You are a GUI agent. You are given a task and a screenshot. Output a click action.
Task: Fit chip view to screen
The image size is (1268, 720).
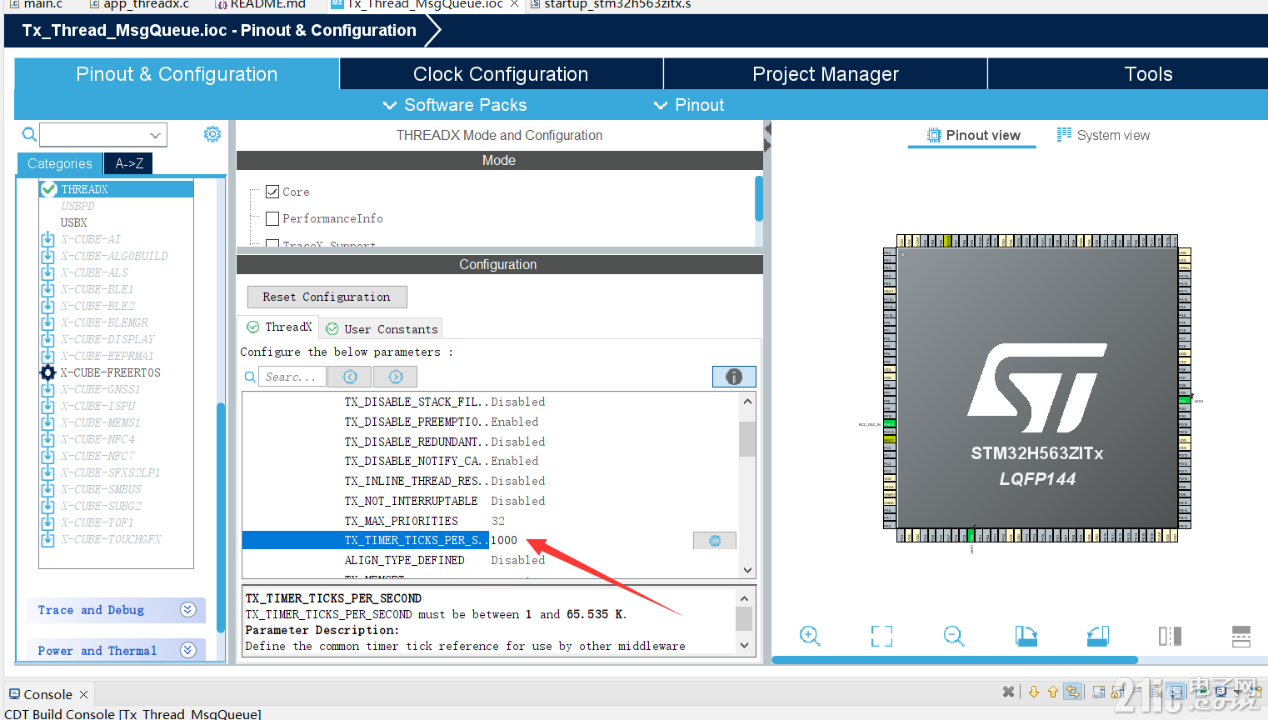(881, 636)
